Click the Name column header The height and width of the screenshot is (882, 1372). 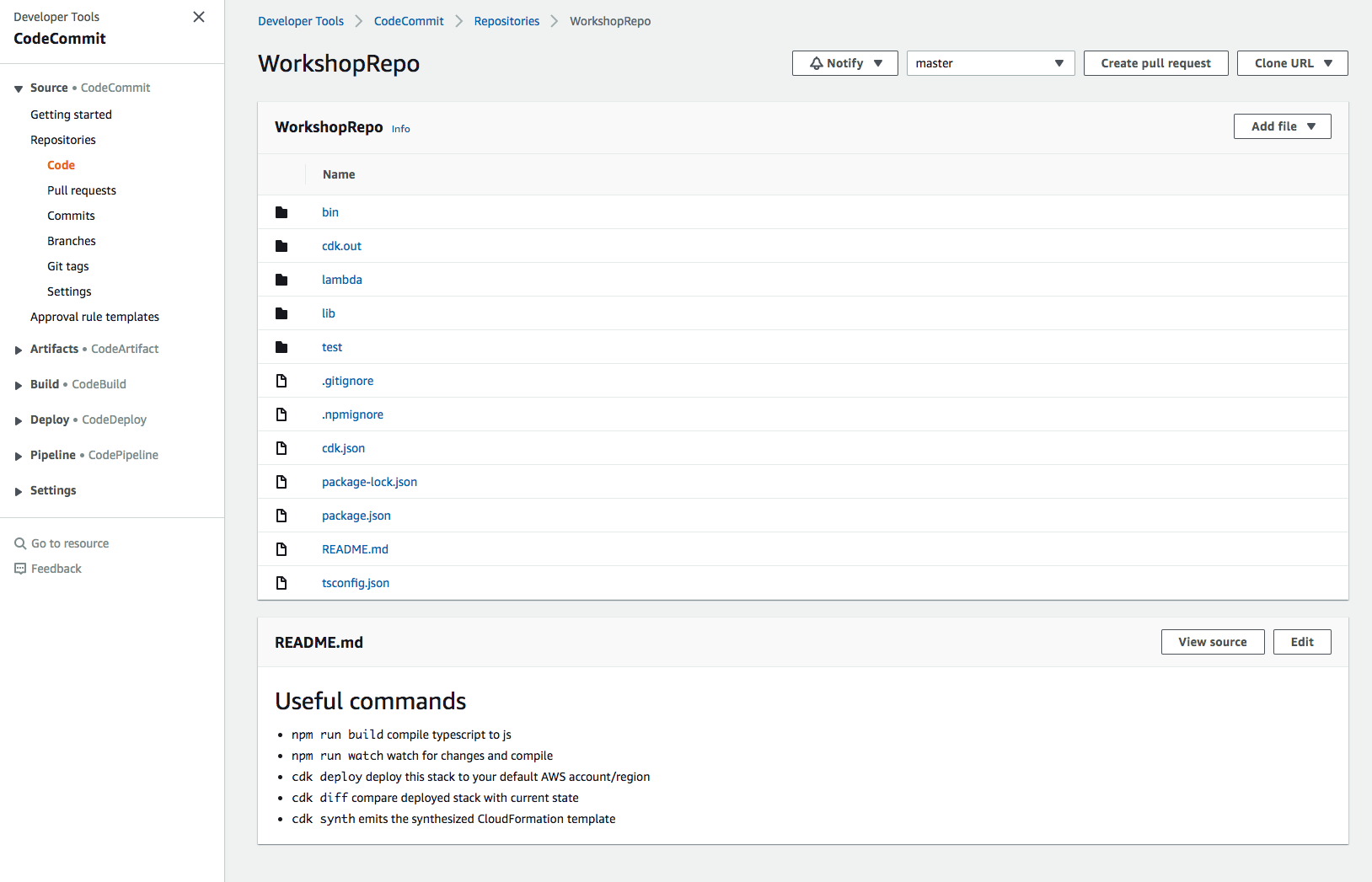[339, 174]
